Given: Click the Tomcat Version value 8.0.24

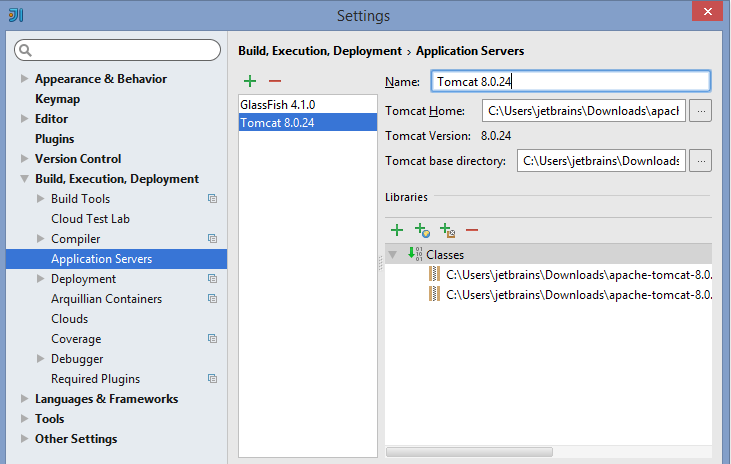Looking at the screenshot, I should [x=496, y=136].
